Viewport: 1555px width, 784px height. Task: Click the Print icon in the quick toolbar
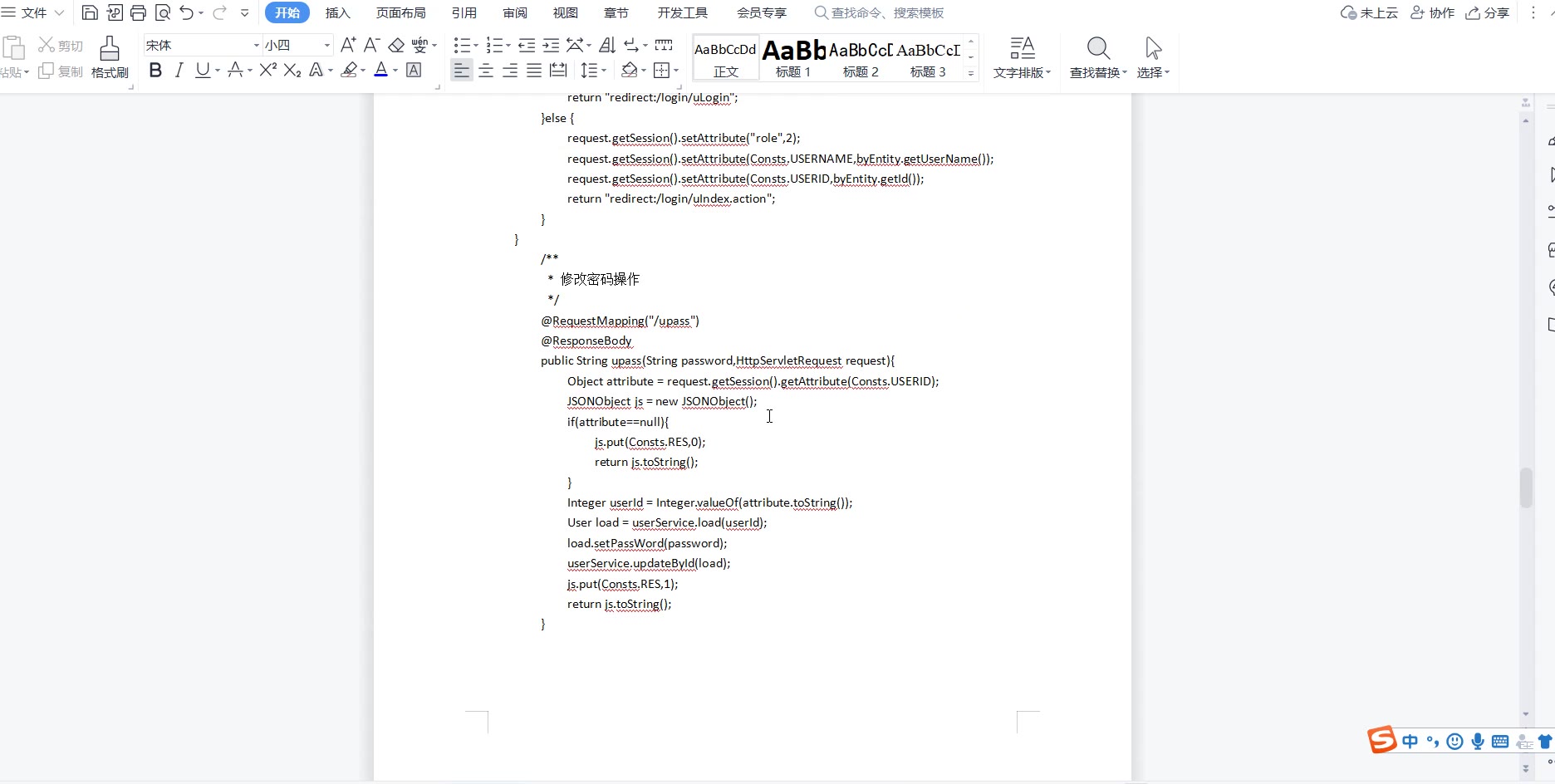(x=138, y=12)
